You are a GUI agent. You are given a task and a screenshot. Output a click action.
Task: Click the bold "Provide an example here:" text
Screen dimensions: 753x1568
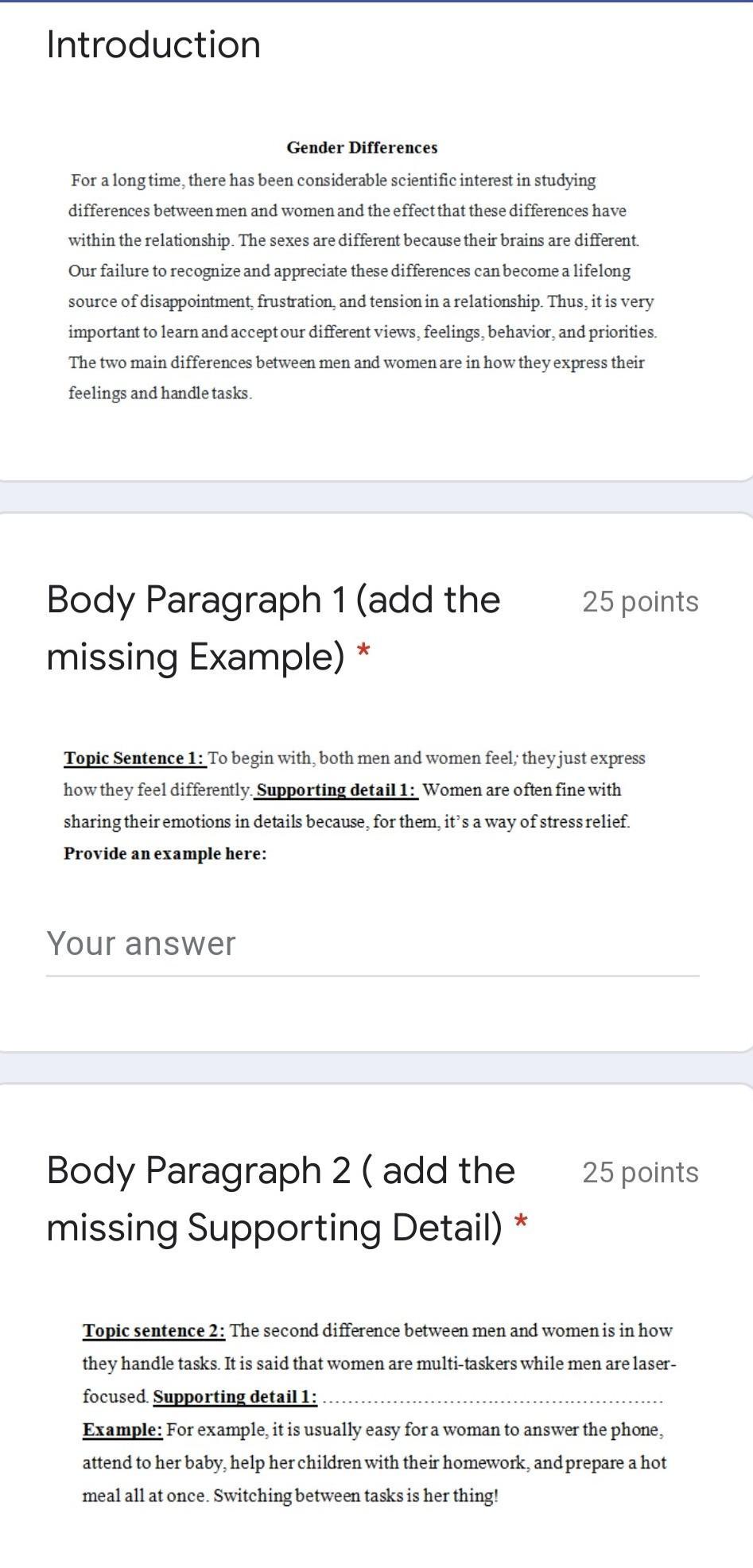[x=165, y=853]
